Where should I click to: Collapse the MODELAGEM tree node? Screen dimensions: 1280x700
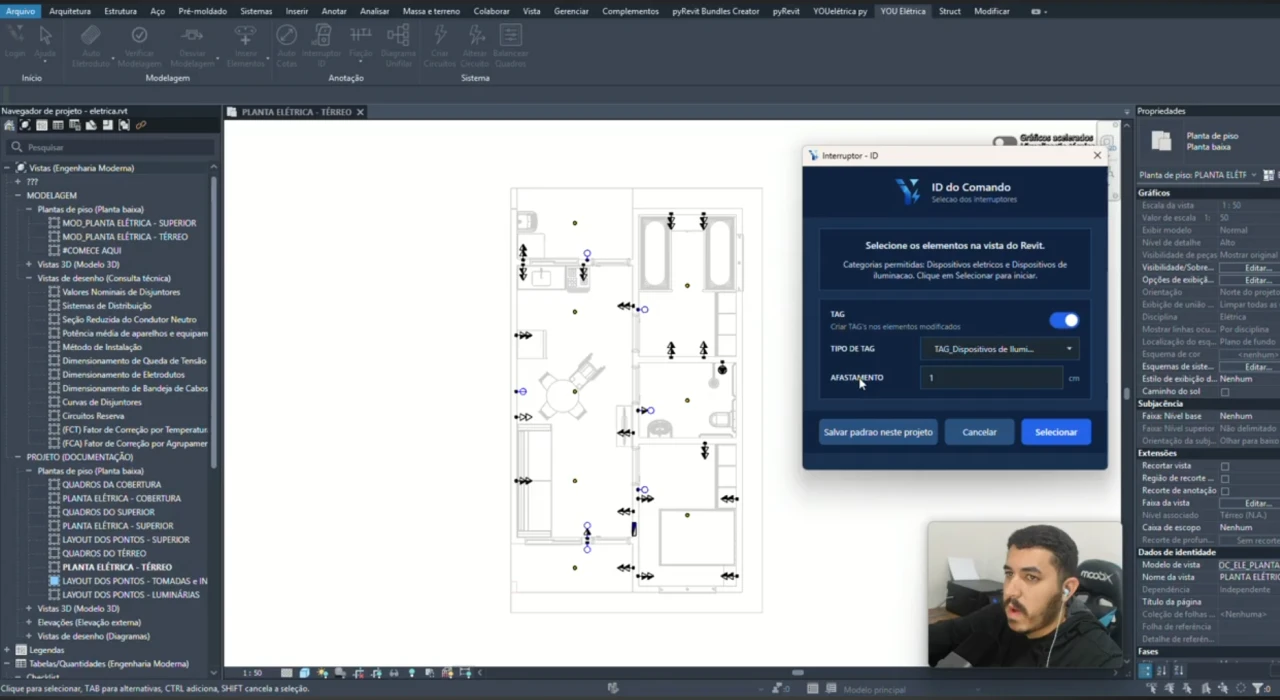(x=18, y=196)
